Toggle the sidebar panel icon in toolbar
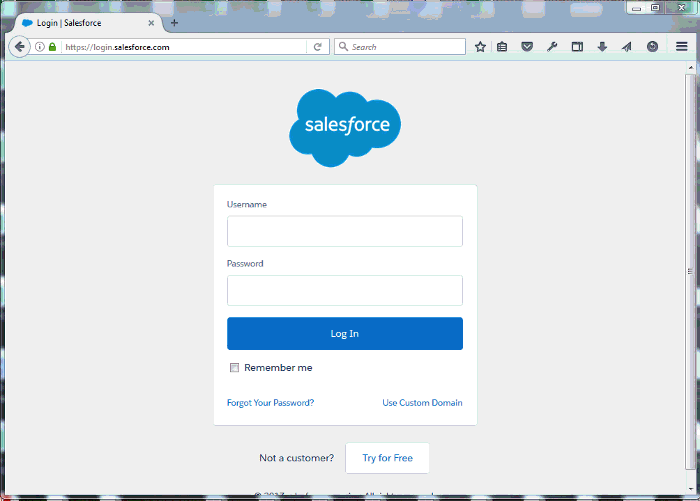Image resolution: width=700 pixels, height=501 pixels. pyautogui.click(x=577, y=47)
